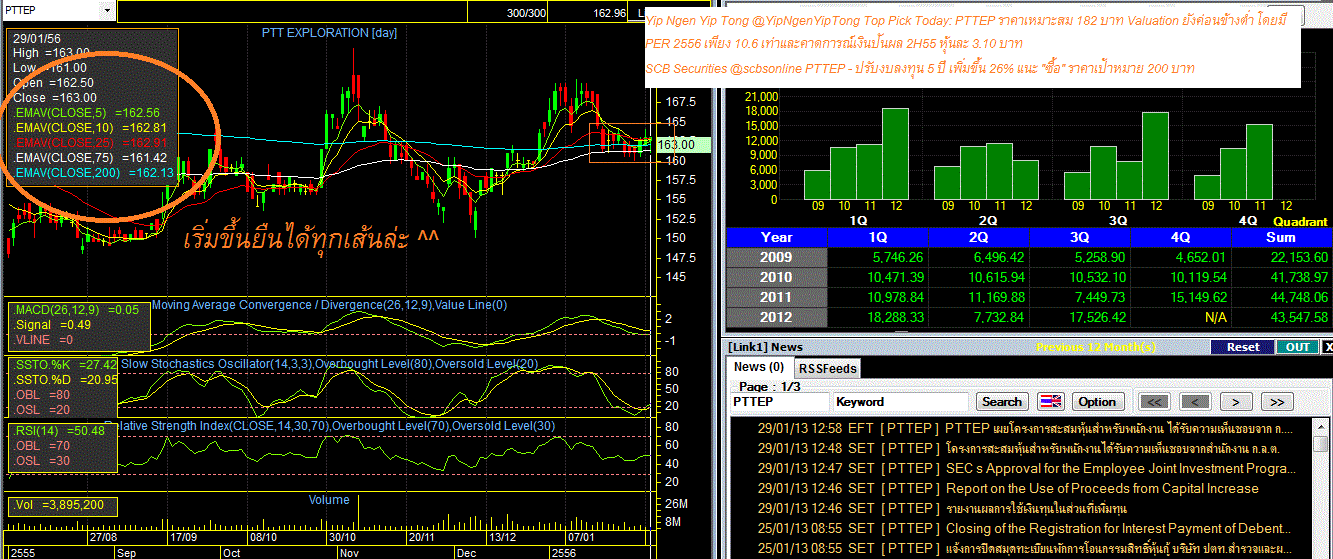The image size is (1333, 559).
Task: Click the [Link1] News panel title
Action: coord(766,347)
